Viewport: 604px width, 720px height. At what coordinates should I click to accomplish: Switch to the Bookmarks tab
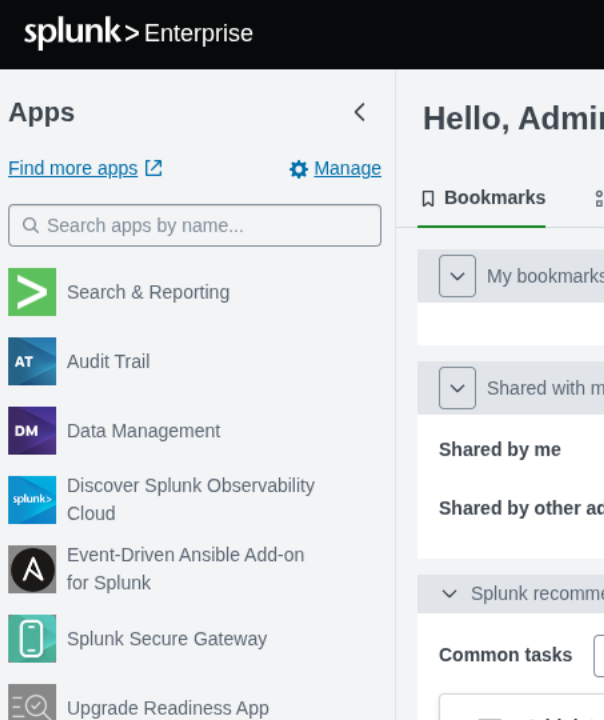tap(481, 198)
